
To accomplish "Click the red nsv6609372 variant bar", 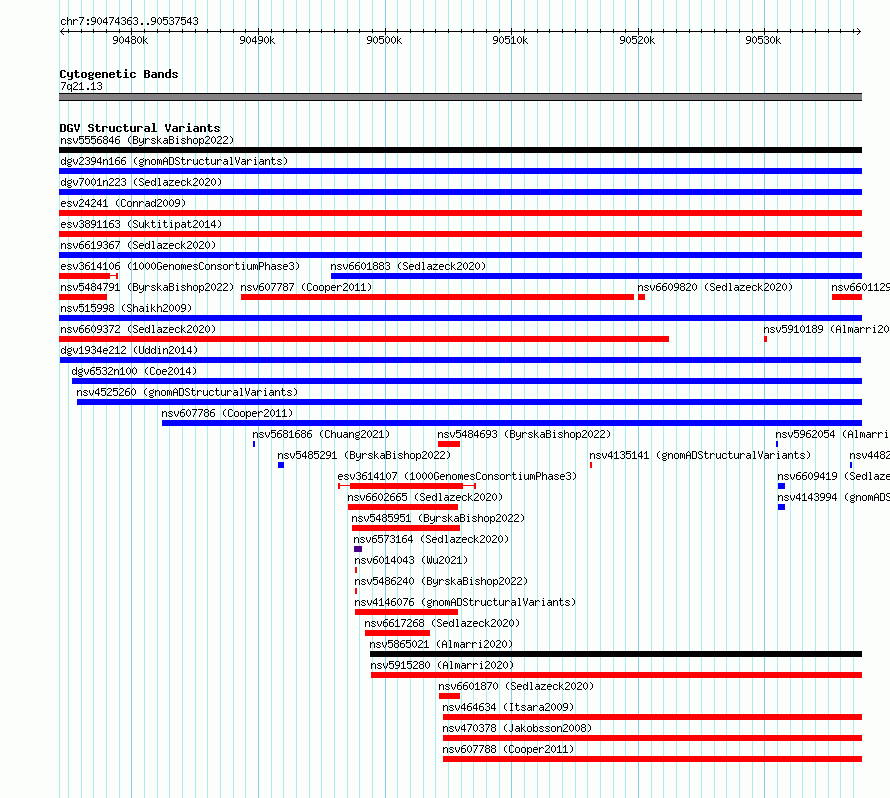I will coord(364,339).
